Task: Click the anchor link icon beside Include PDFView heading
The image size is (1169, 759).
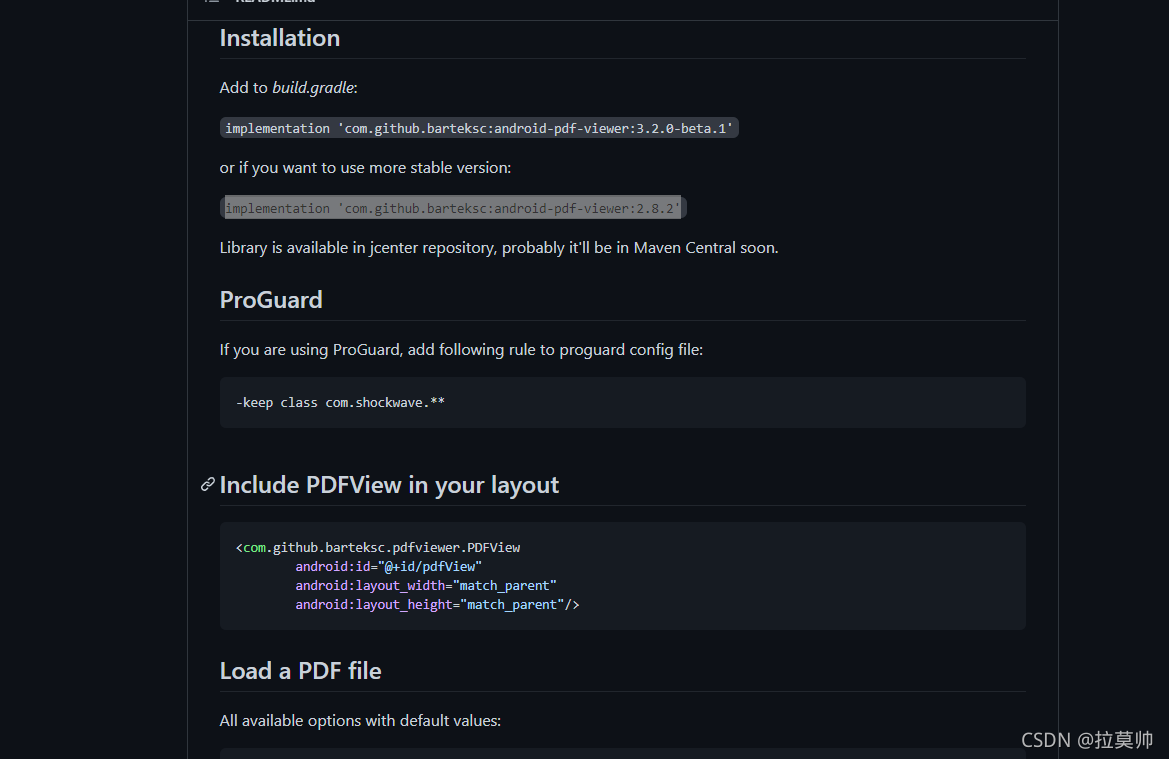Action: (x=208, y=485)
